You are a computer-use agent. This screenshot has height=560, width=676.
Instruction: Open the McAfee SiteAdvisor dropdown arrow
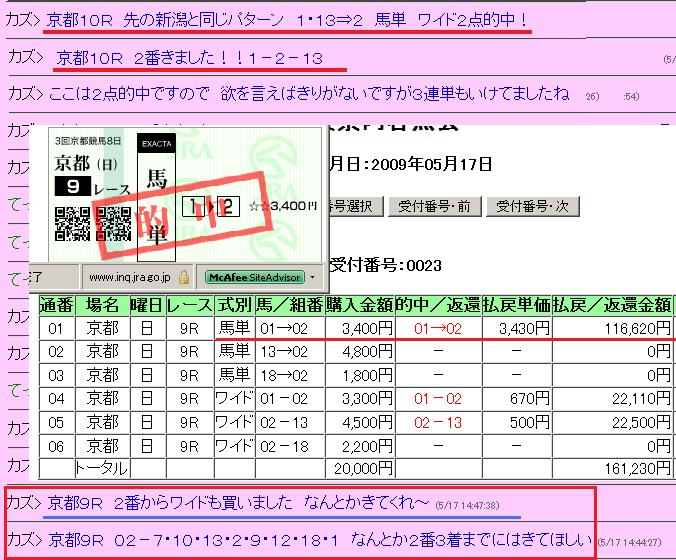coord(313,277)
